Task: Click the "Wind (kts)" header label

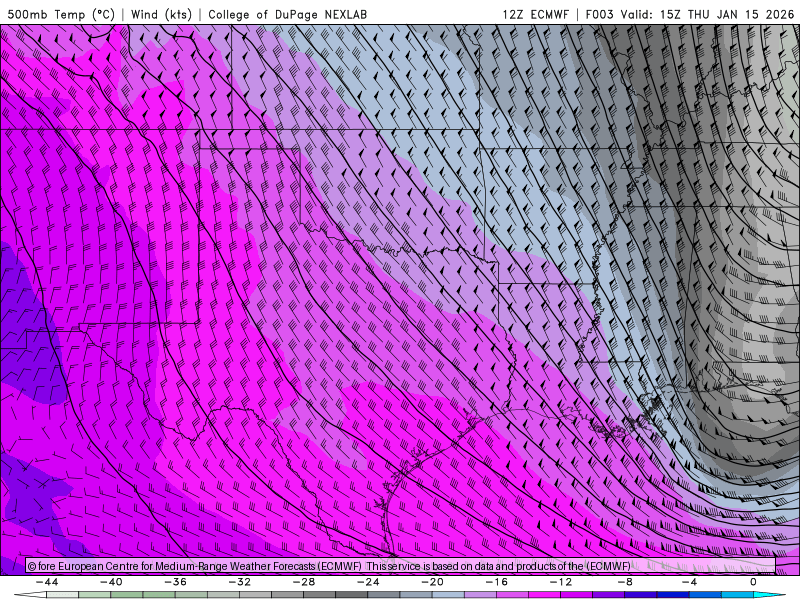Action: 161,14
